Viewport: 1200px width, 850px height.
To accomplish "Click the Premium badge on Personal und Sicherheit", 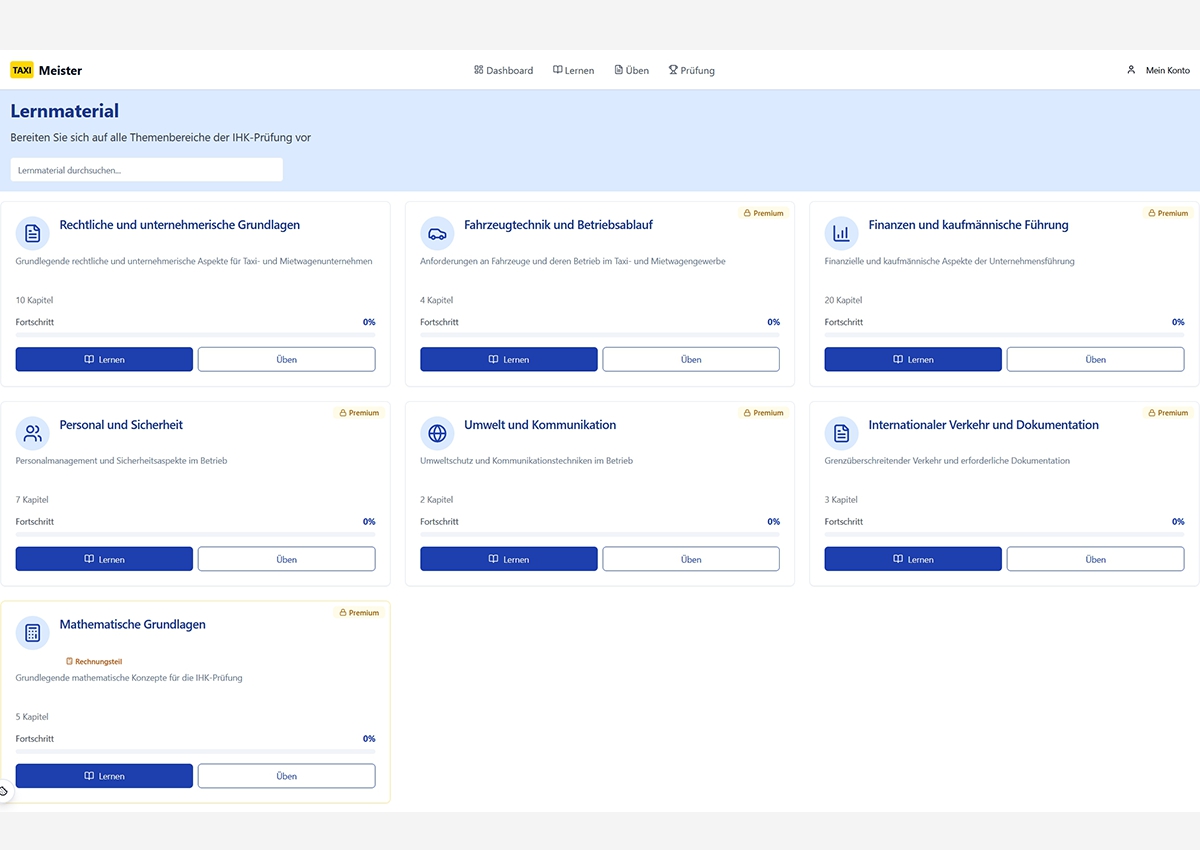I will coord(359,413).
